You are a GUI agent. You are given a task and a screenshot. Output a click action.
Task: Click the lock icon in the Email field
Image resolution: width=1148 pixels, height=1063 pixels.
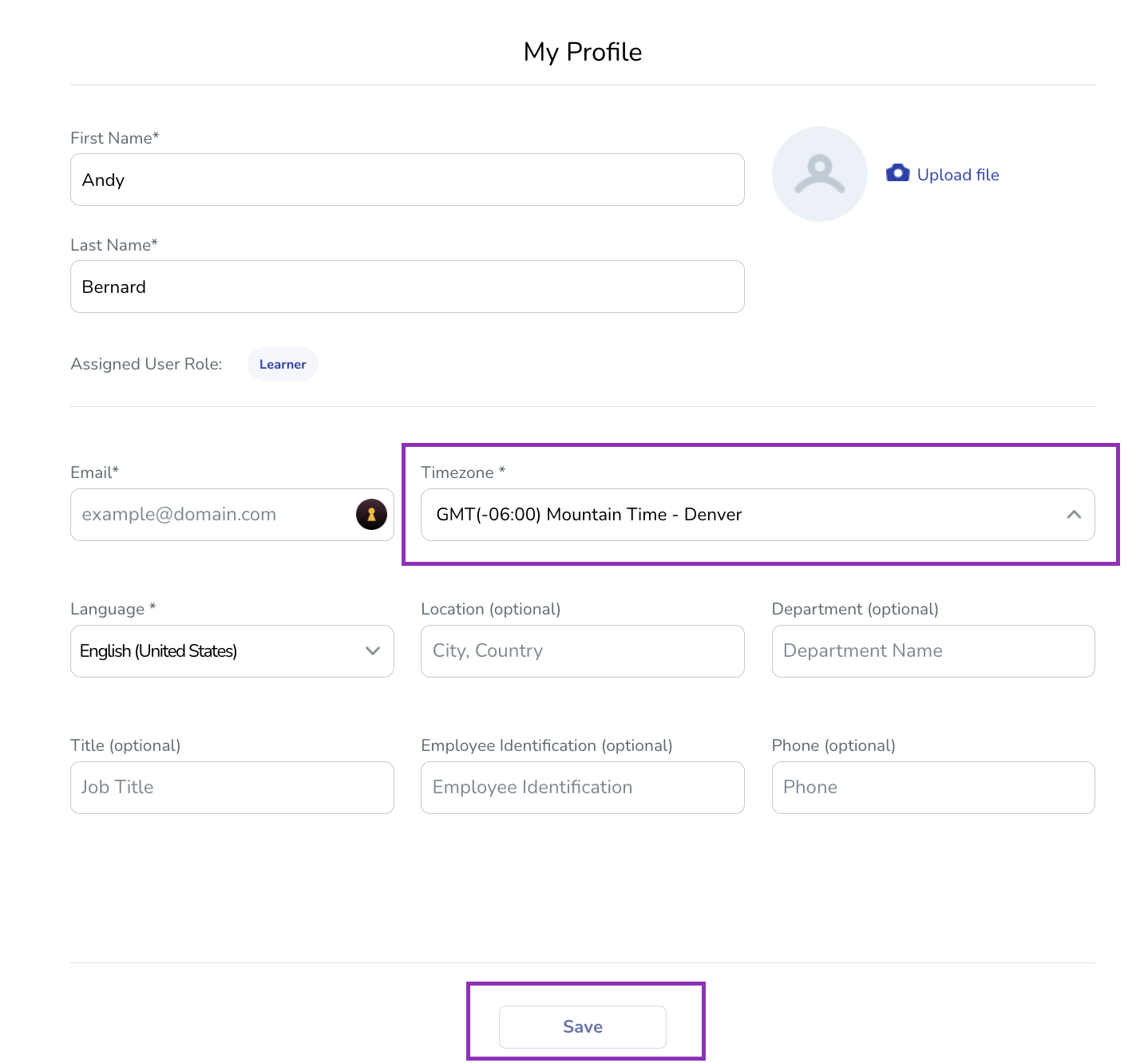click(x=370, y=514)
